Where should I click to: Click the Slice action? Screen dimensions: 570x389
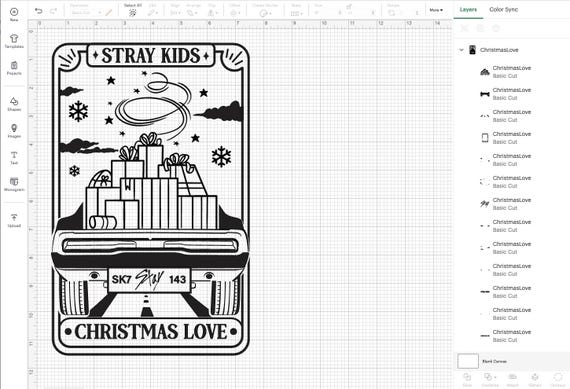tap(467, 380)
